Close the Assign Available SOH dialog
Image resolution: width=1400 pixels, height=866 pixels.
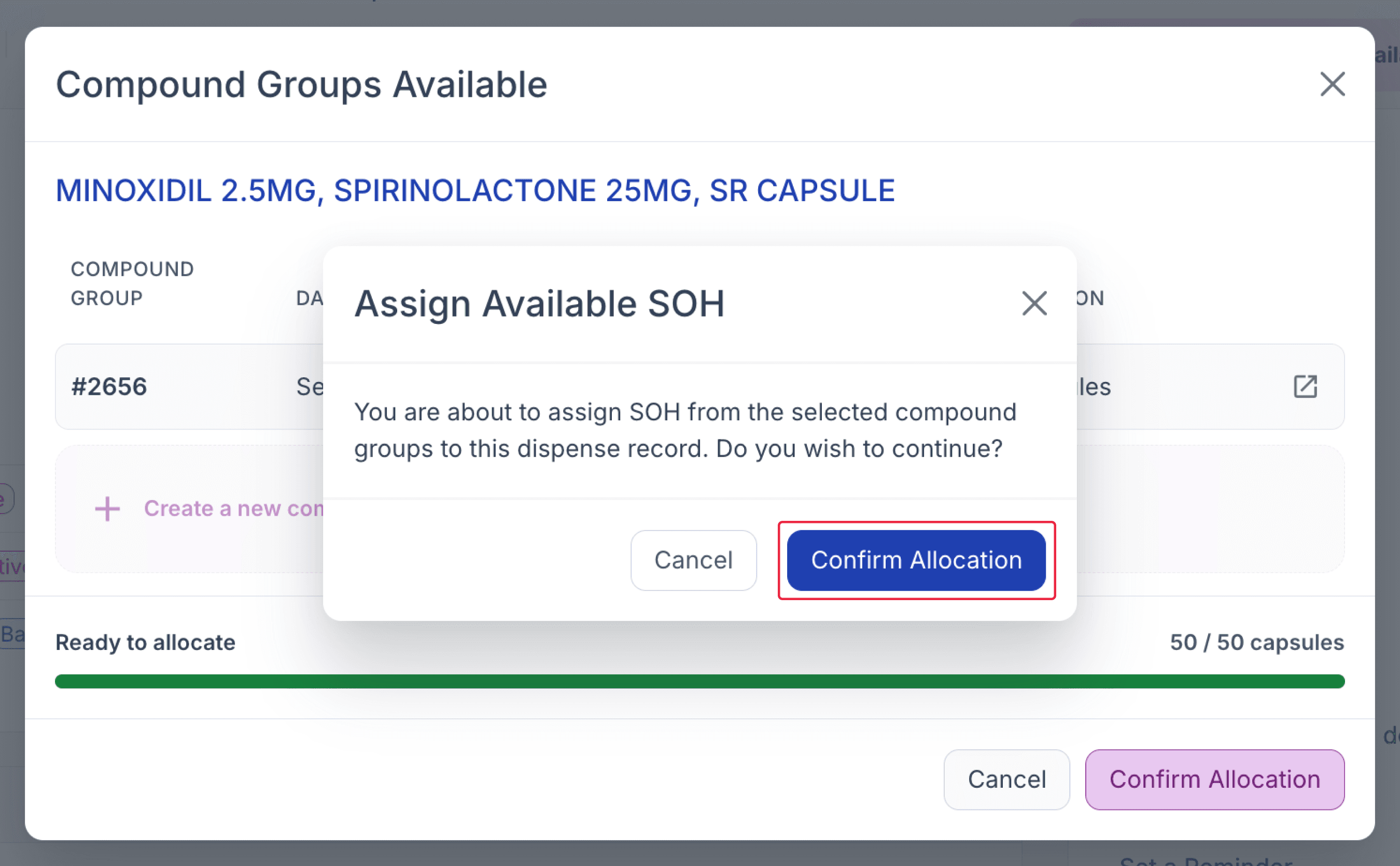[1034, 303]
